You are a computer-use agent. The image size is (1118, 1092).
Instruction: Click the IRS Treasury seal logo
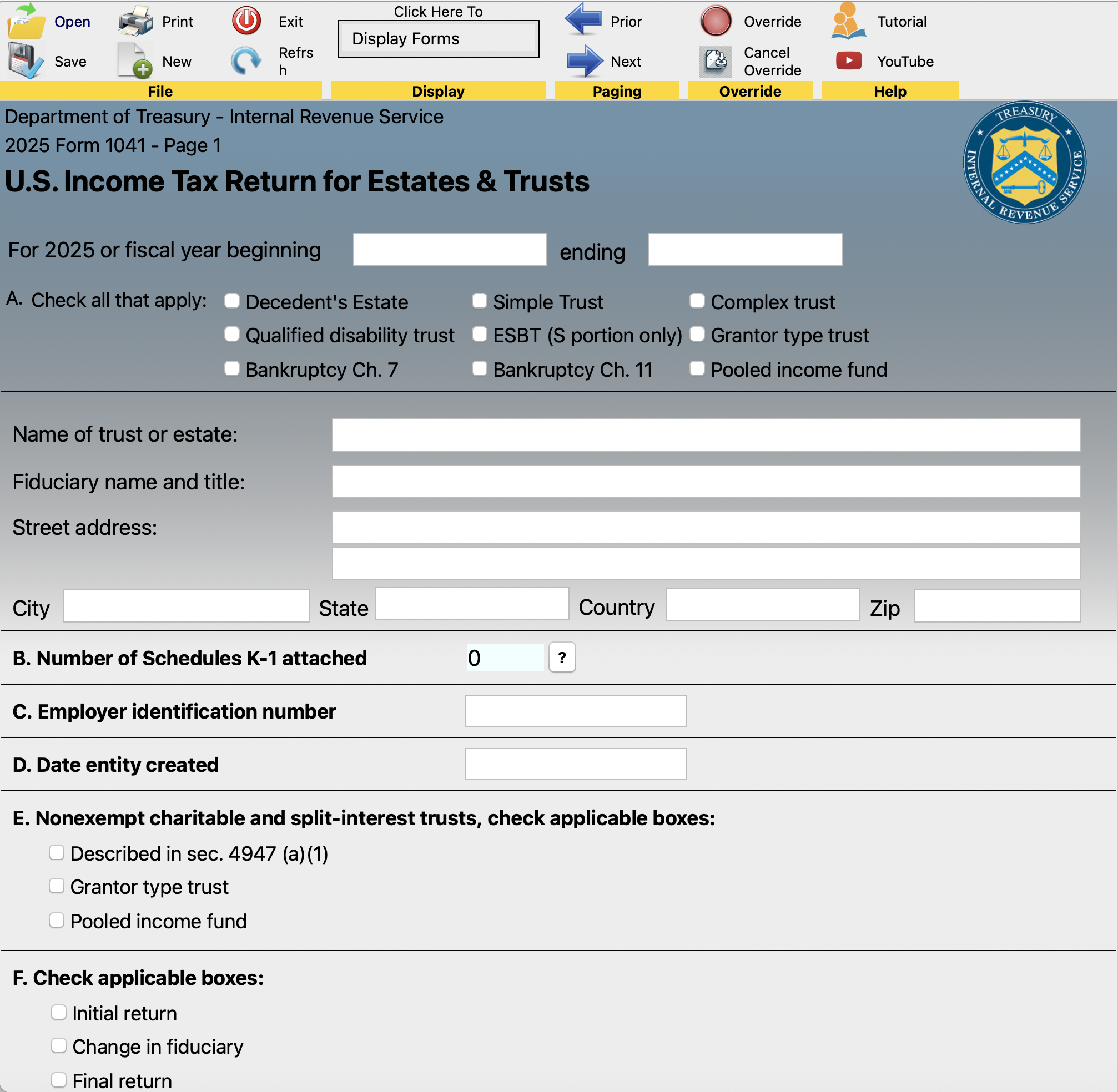pyautogui.click(x=1024, y=163)
